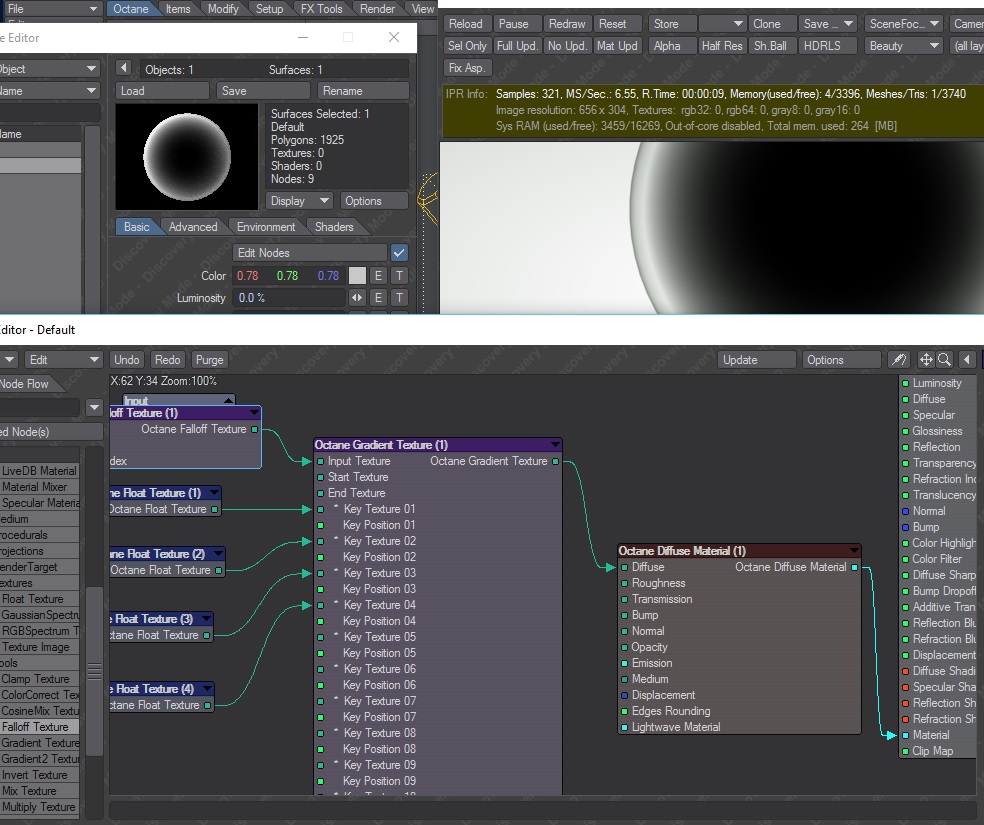Click the Color swatch
This screenshot has height=825, width=984.
click(x=357, y=275)
